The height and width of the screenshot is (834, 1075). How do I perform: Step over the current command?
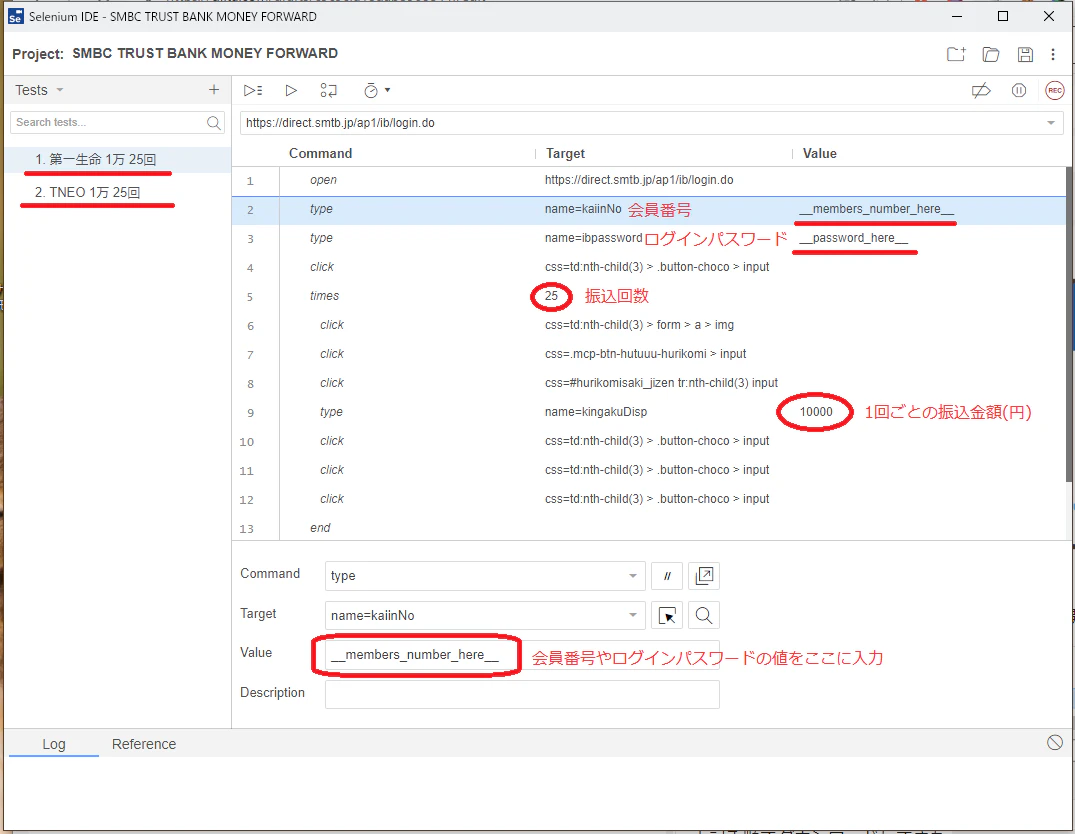pos(328,91)
